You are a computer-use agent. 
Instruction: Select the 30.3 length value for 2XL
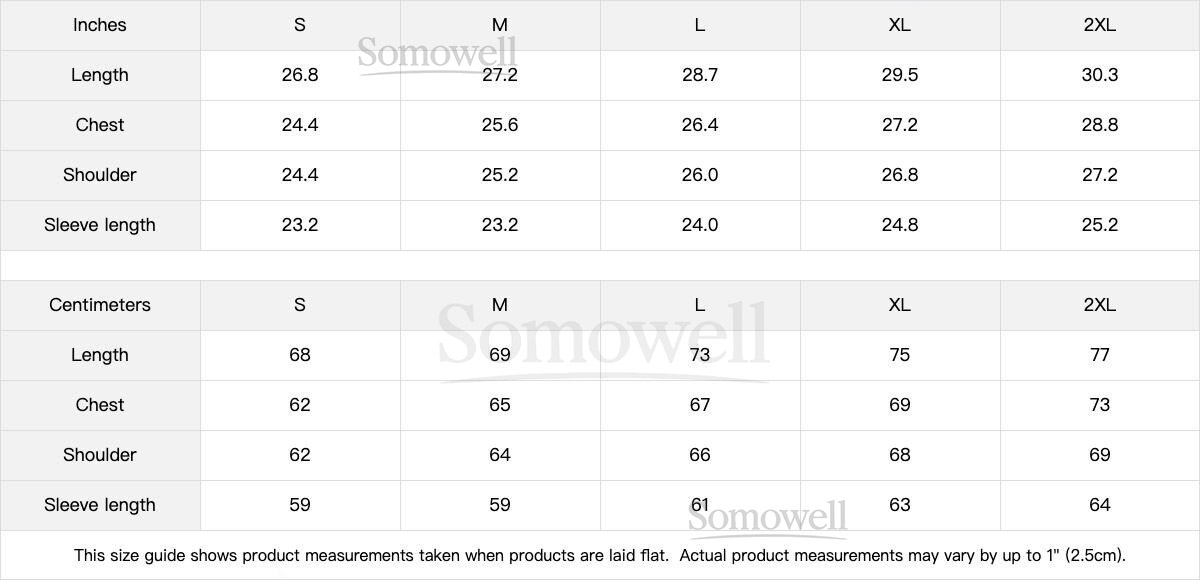tap(1099, 75)
